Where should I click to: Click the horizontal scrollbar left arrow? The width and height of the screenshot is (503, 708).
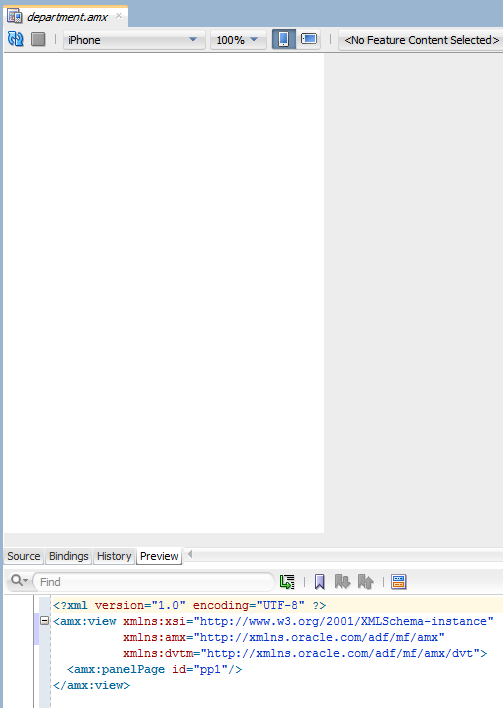tap(190, 554)
